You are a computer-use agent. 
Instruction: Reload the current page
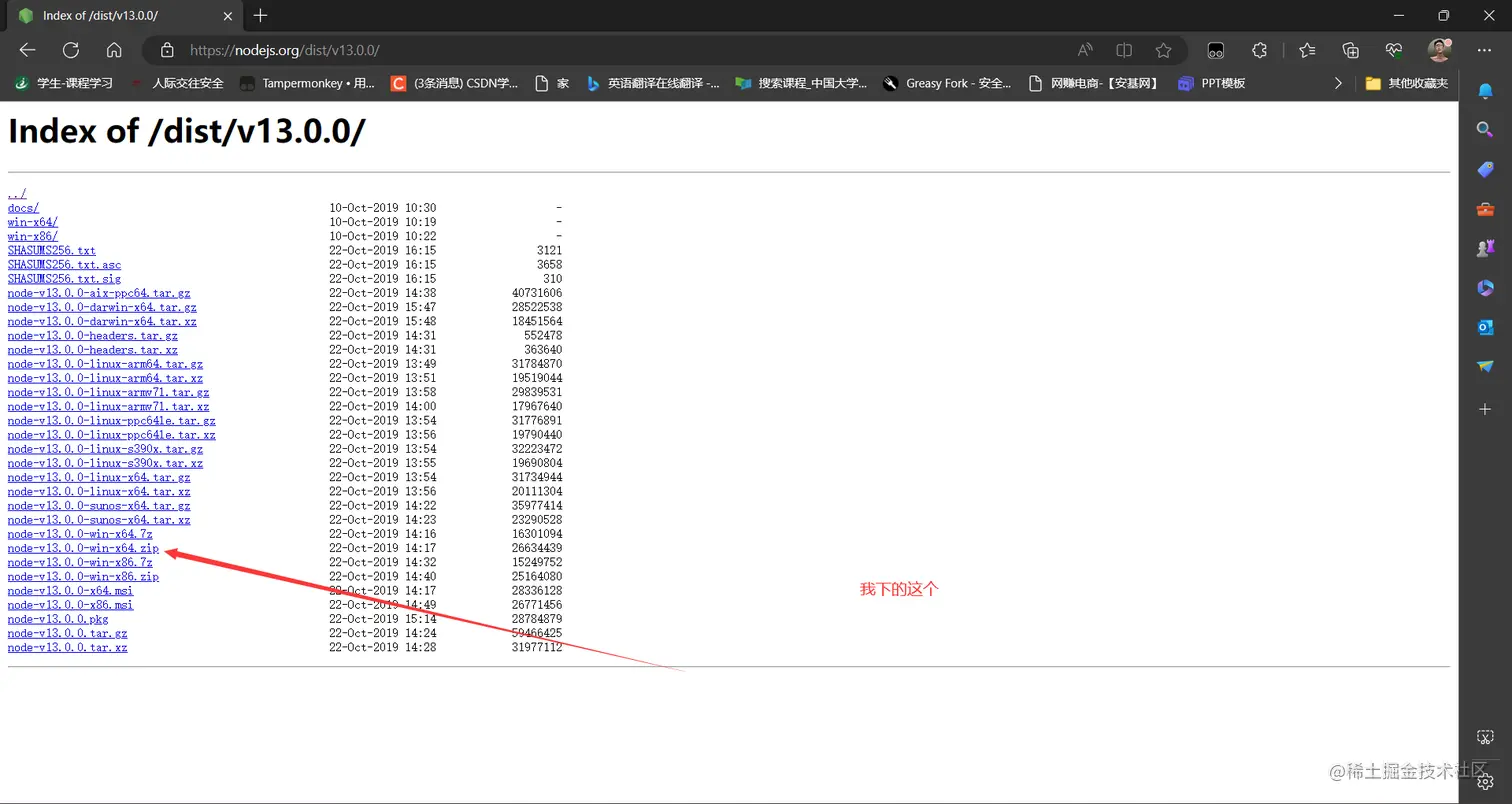(x=70, y=50)
